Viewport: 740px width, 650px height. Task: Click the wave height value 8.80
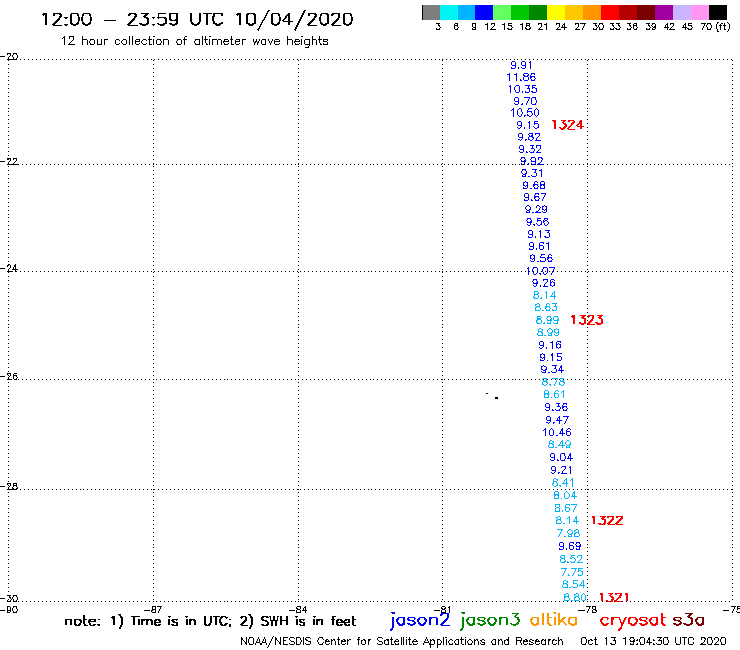pyautogui.click(x=575, y=597)
